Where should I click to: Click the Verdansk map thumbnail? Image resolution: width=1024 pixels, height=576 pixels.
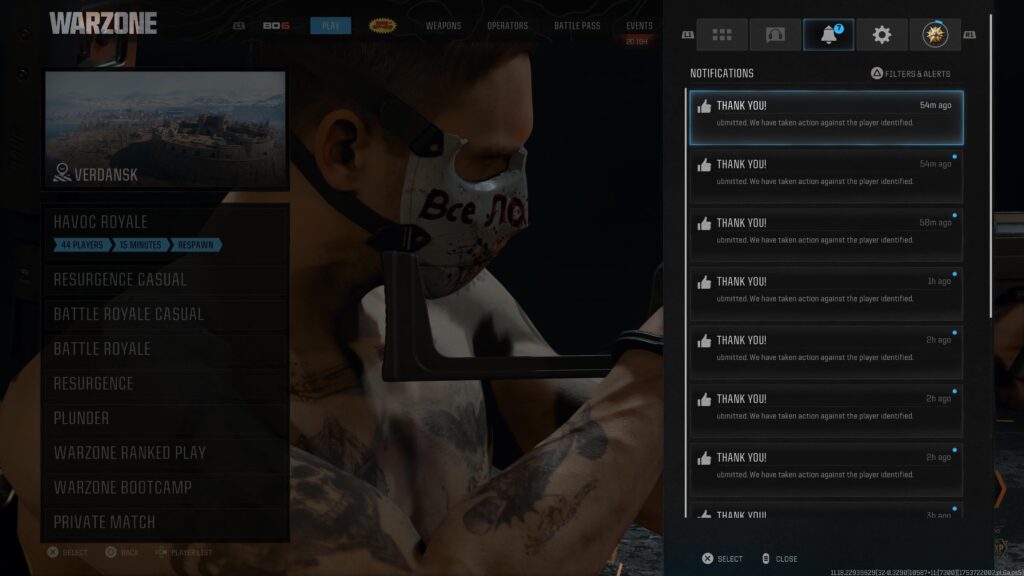click(165, 129)
